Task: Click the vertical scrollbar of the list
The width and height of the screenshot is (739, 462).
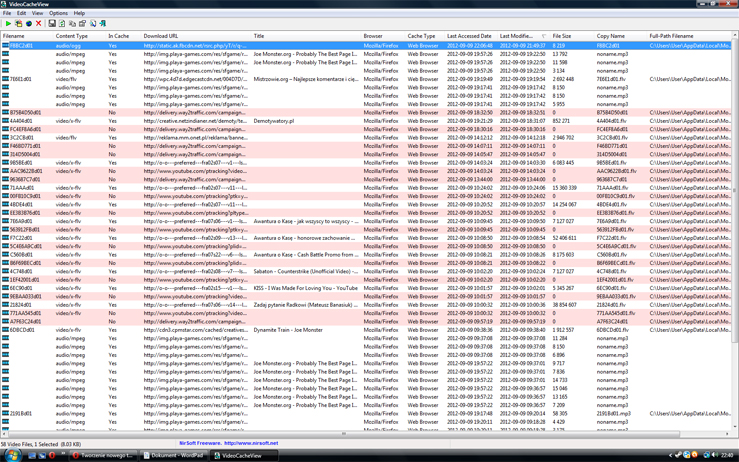Action: tap(735, 189)
